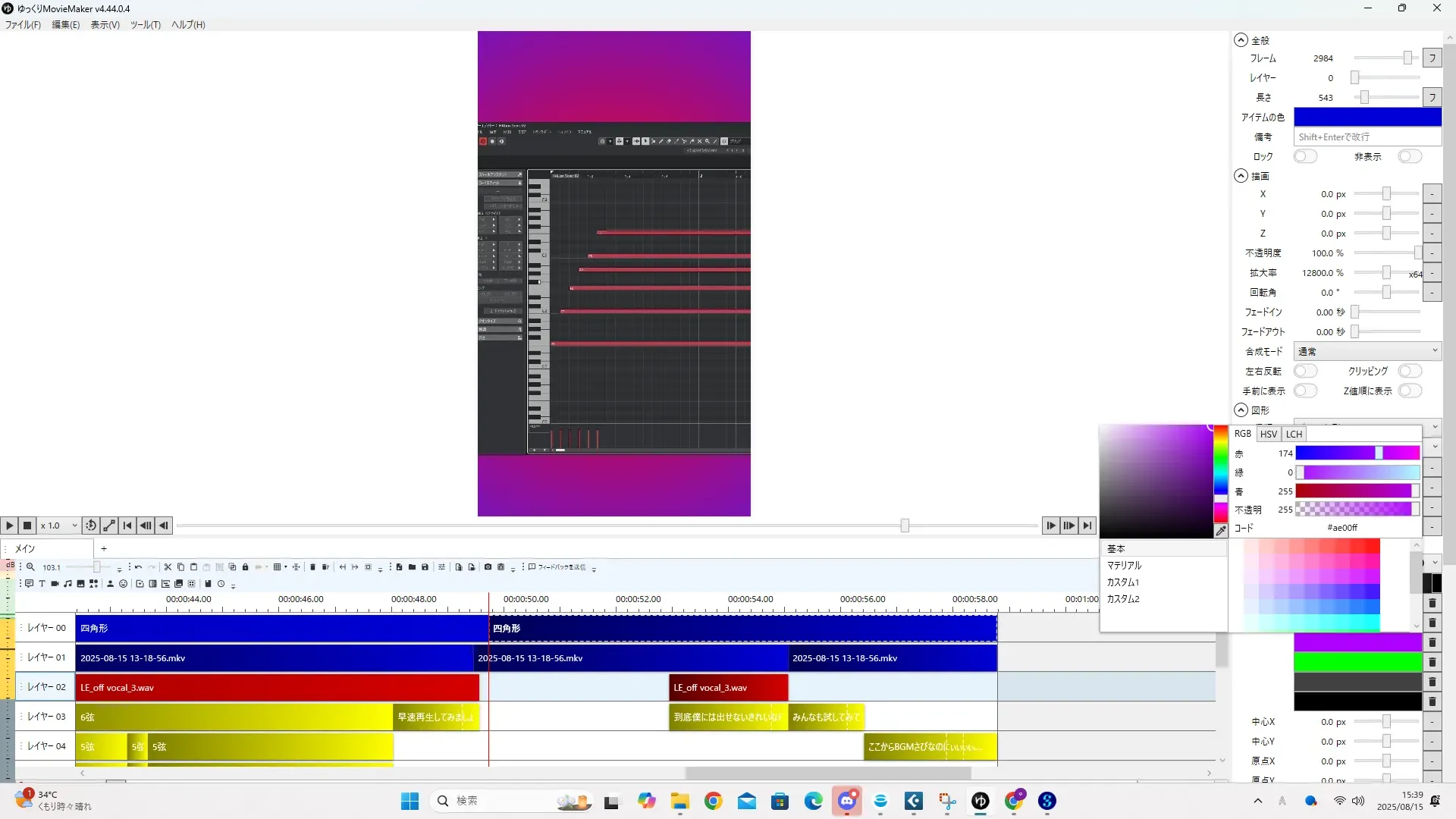Open the 編集(E) menu
Screen dimensions: 1456x819
(x=65, y=25)
